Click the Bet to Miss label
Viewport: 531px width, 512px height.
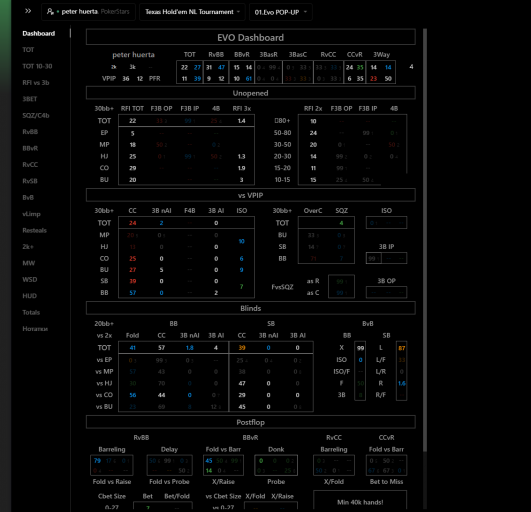[x=386, y=482]
